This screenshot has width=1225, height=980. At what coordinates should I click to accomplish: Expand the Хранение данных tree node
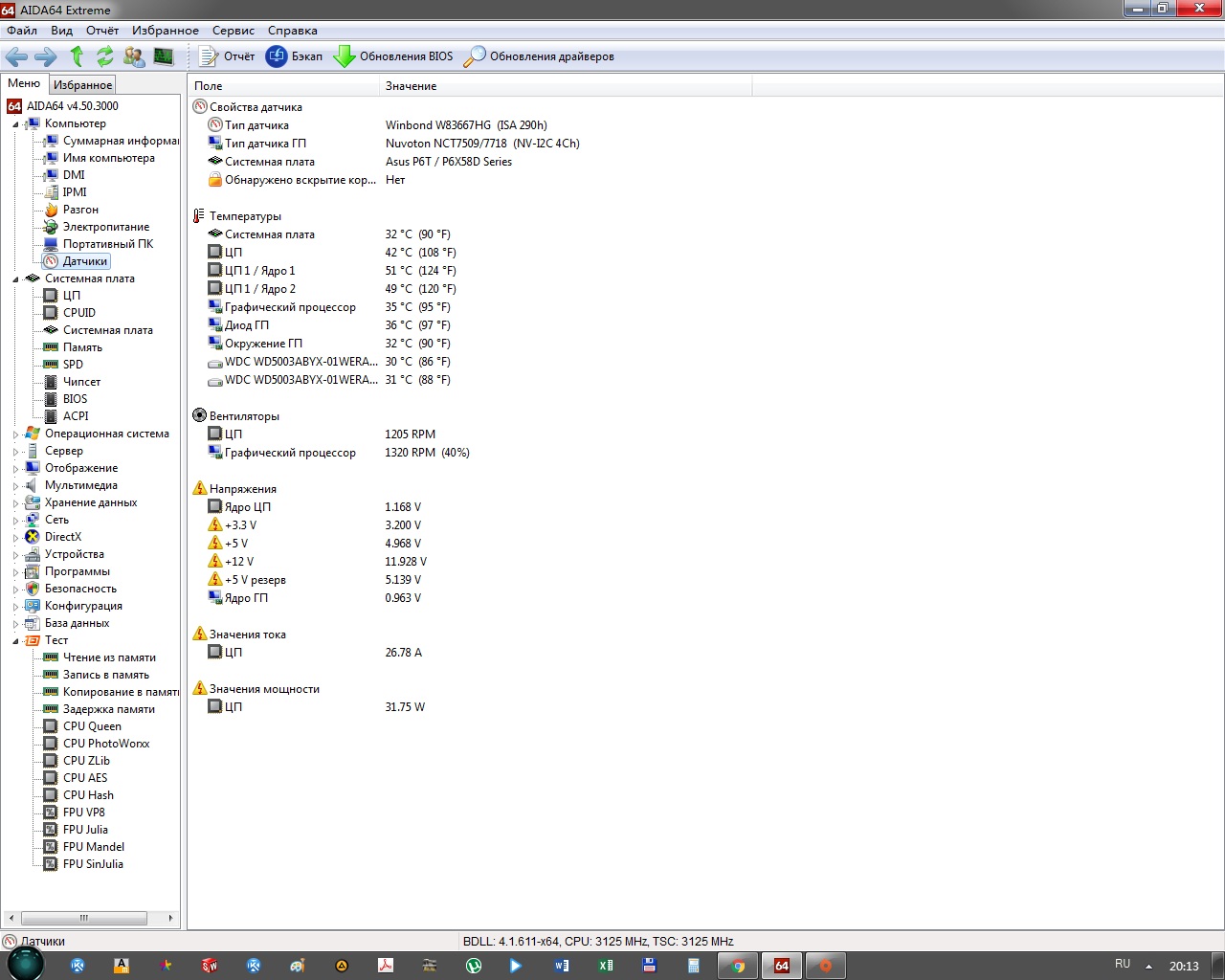point(15,503)
